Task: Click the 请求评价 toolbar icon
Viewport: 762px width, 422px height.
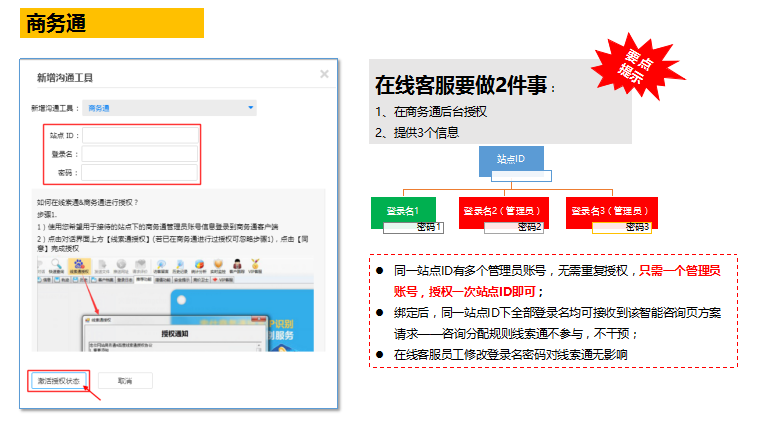Action: (x=140, y=266)
